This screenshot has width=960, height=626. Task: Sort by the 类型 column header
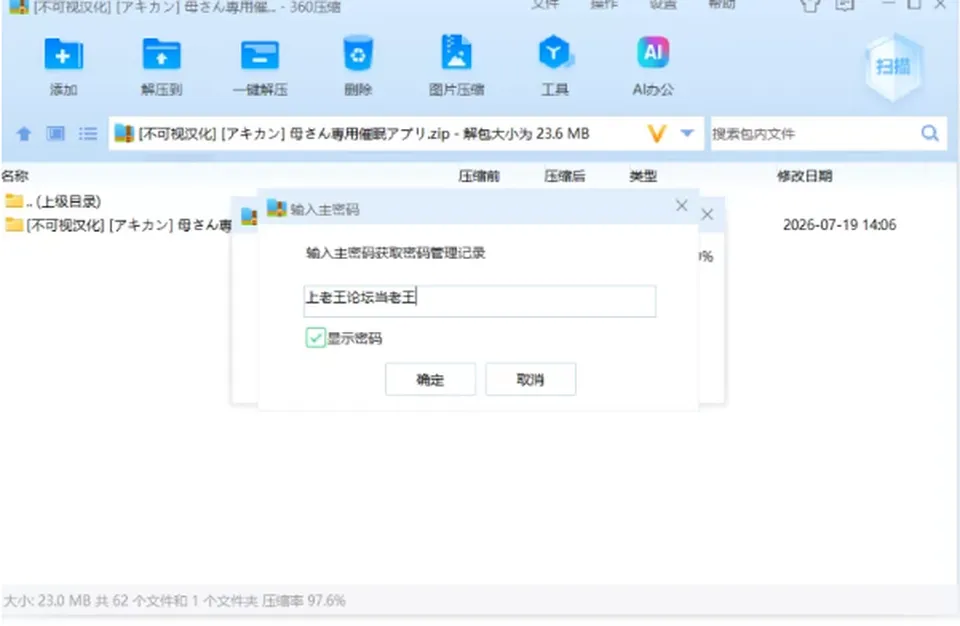(643, 176)
